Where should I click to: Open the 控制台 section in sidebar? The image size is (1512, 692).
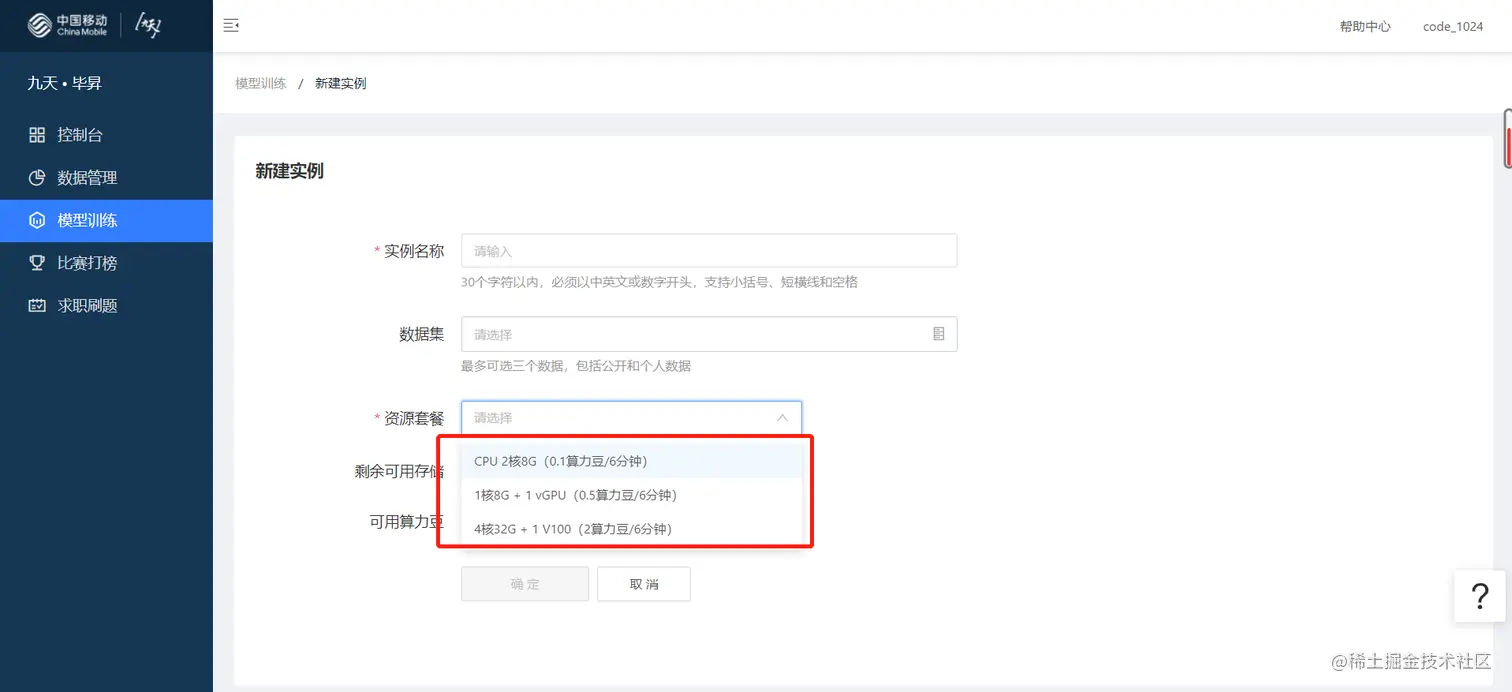tap(78, 134)
